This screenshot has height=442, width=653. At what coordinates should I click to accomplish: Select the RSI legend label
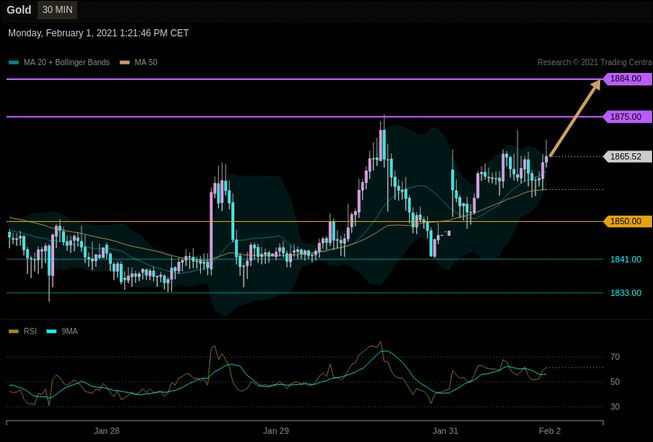pyautogui.click(x=30, y=332)
